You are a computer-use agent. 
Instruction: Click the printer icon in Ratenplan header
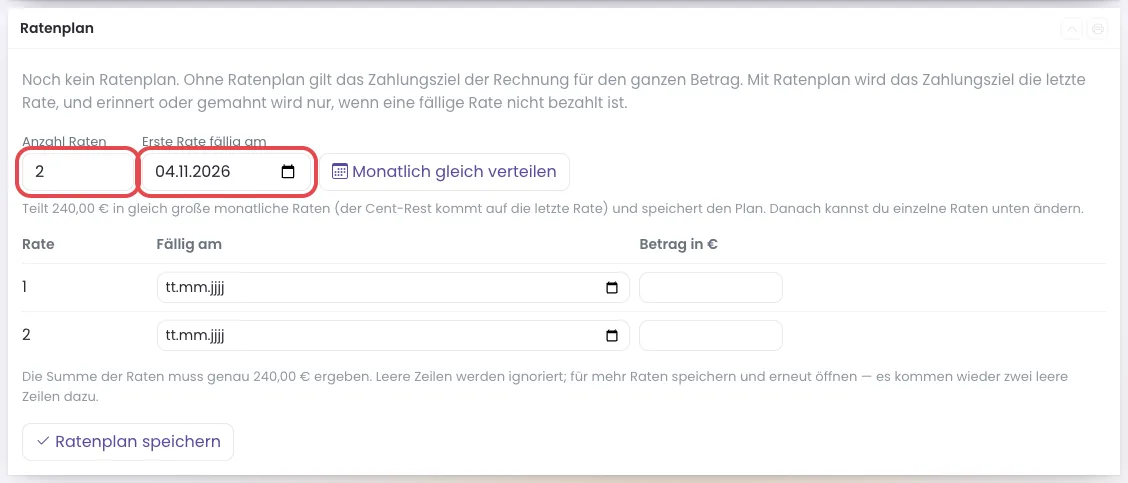pos(1098,30)
